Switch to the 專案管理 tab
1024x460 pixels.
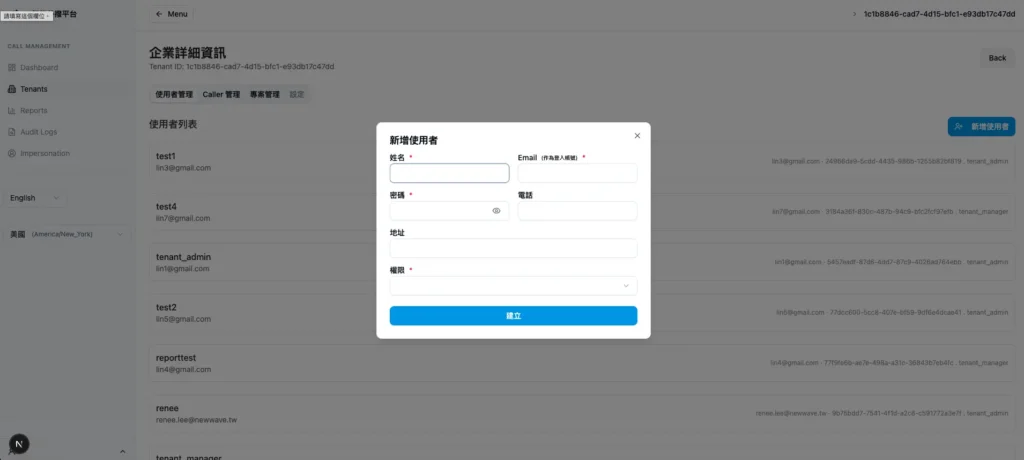[x=264, y=94]
